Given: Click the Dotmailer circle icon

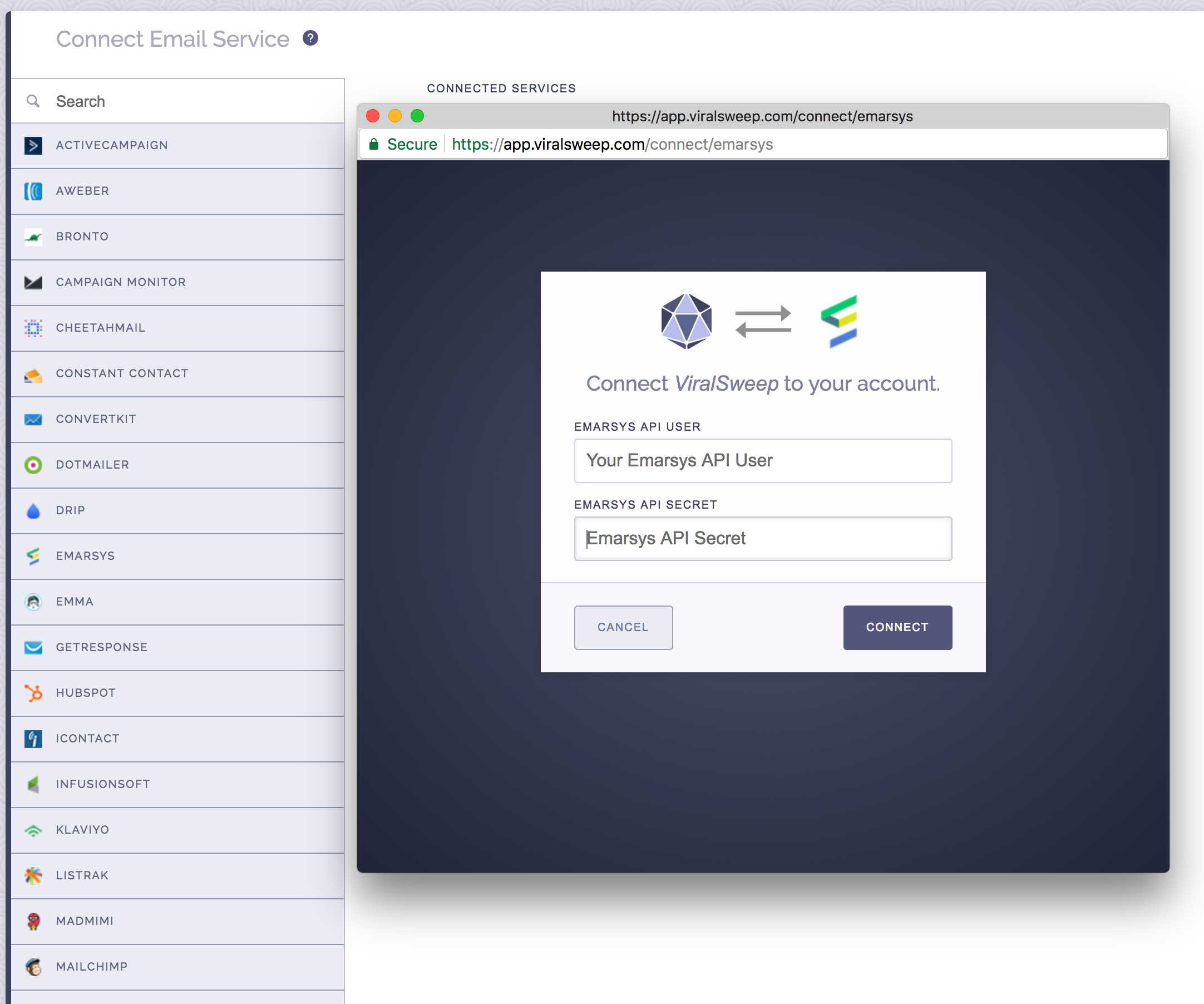Looking at the screenshot, I should tap(33, 465).
